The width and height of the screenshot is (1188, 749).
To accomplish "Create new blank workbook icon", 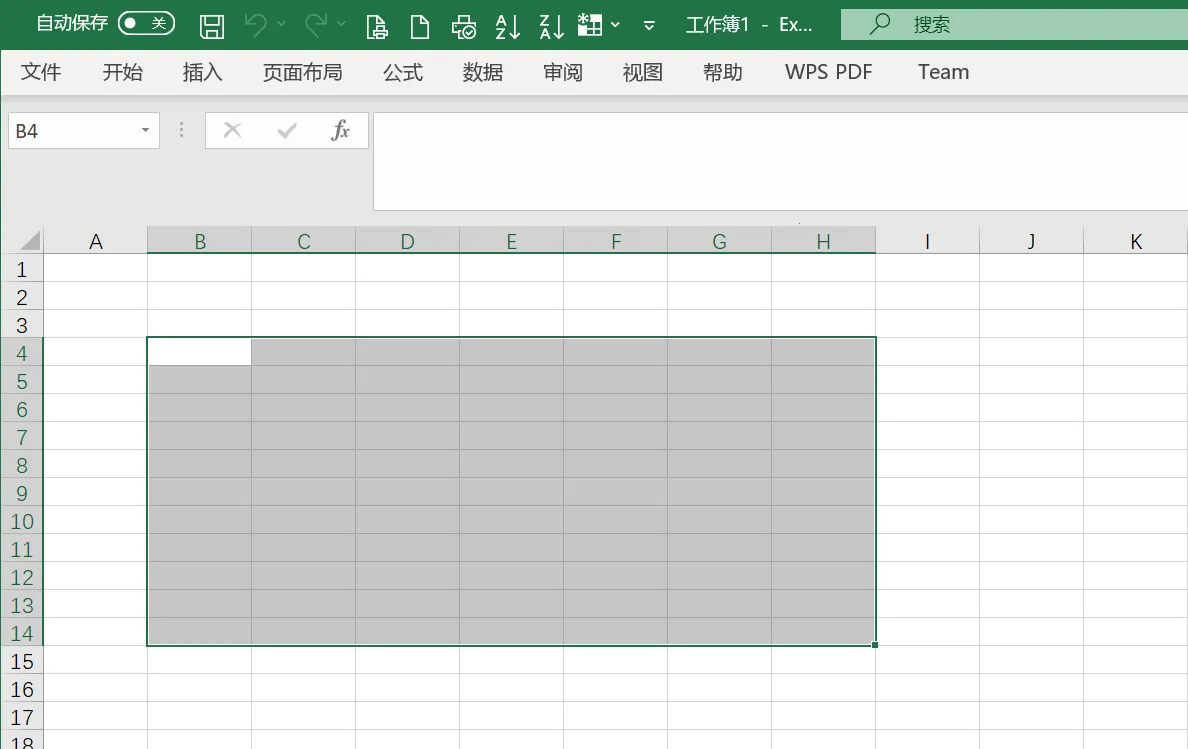I will pos(420,27).
